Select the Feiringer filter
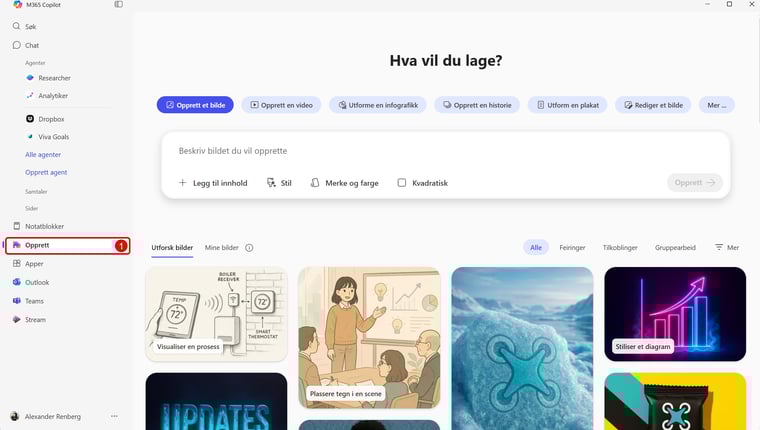Screen dimensions: 760x430 click(572, 247)
